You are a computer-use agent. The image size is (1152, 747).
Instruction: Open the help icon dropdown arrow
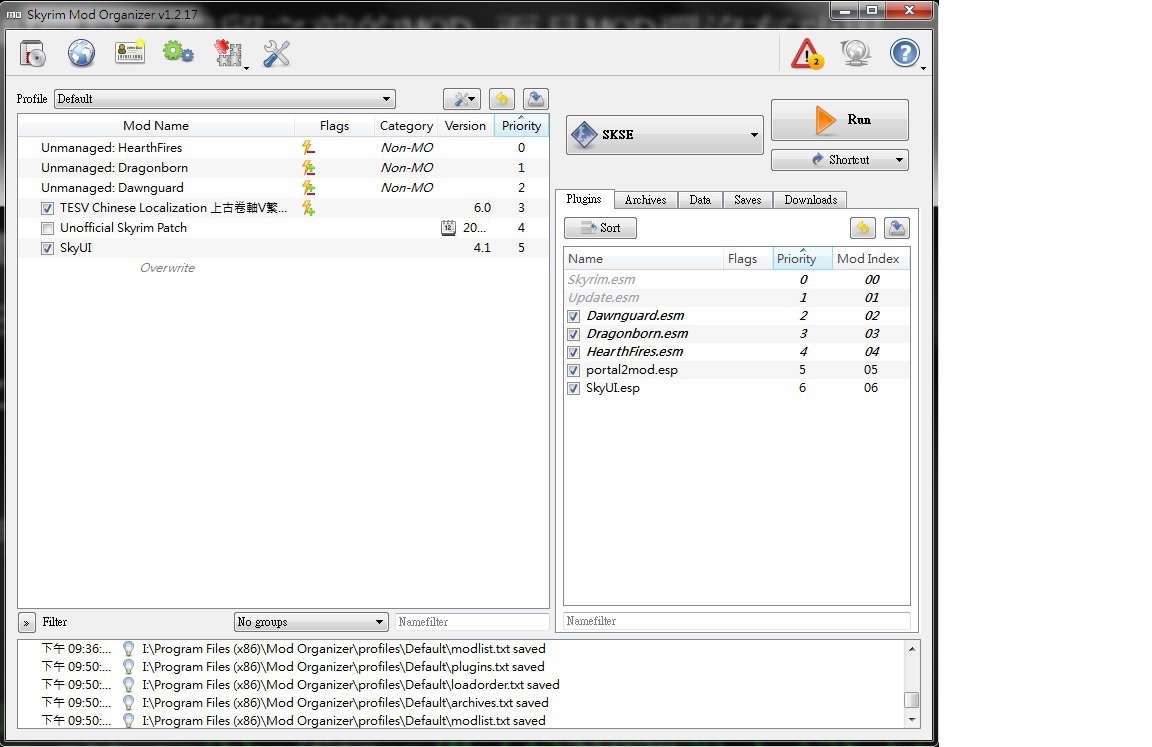coord(923,68)
